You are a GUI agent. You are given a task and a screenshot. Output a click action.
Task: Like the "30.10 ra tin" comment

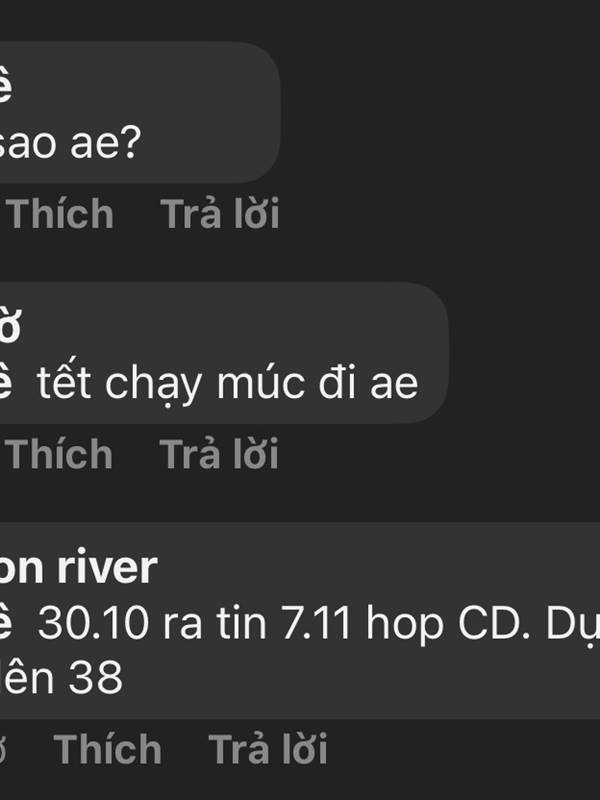click(108, 749)
